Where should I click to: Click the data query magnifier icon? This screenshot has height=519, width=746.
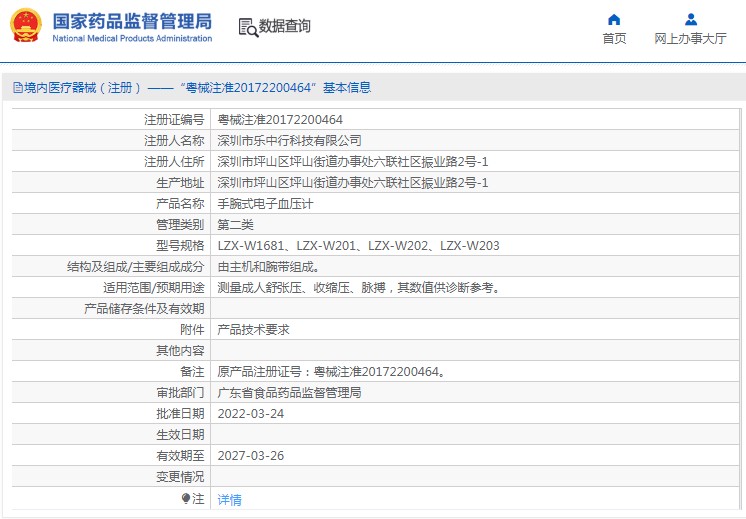(248, 27)
